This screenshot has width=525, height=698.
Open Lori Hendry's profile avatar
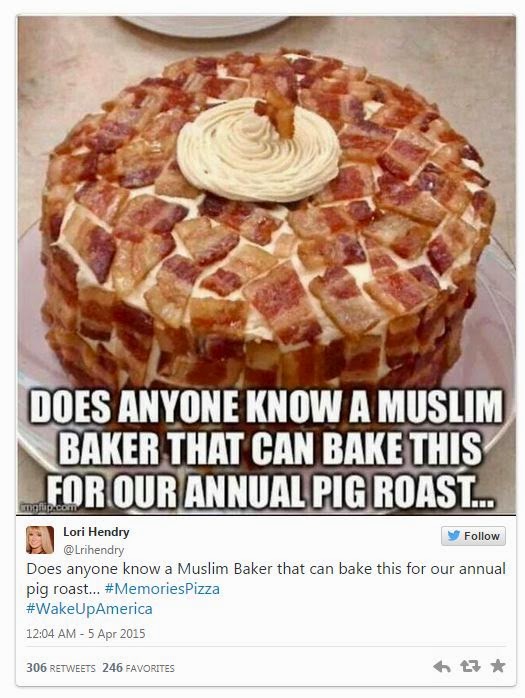point(40,540)
